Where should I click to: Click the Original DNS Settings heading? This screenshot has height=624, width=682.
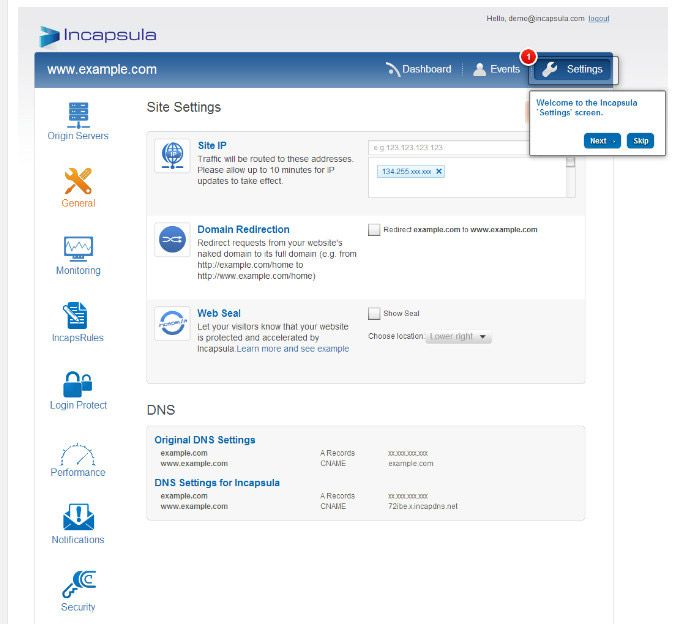[205, 440]
